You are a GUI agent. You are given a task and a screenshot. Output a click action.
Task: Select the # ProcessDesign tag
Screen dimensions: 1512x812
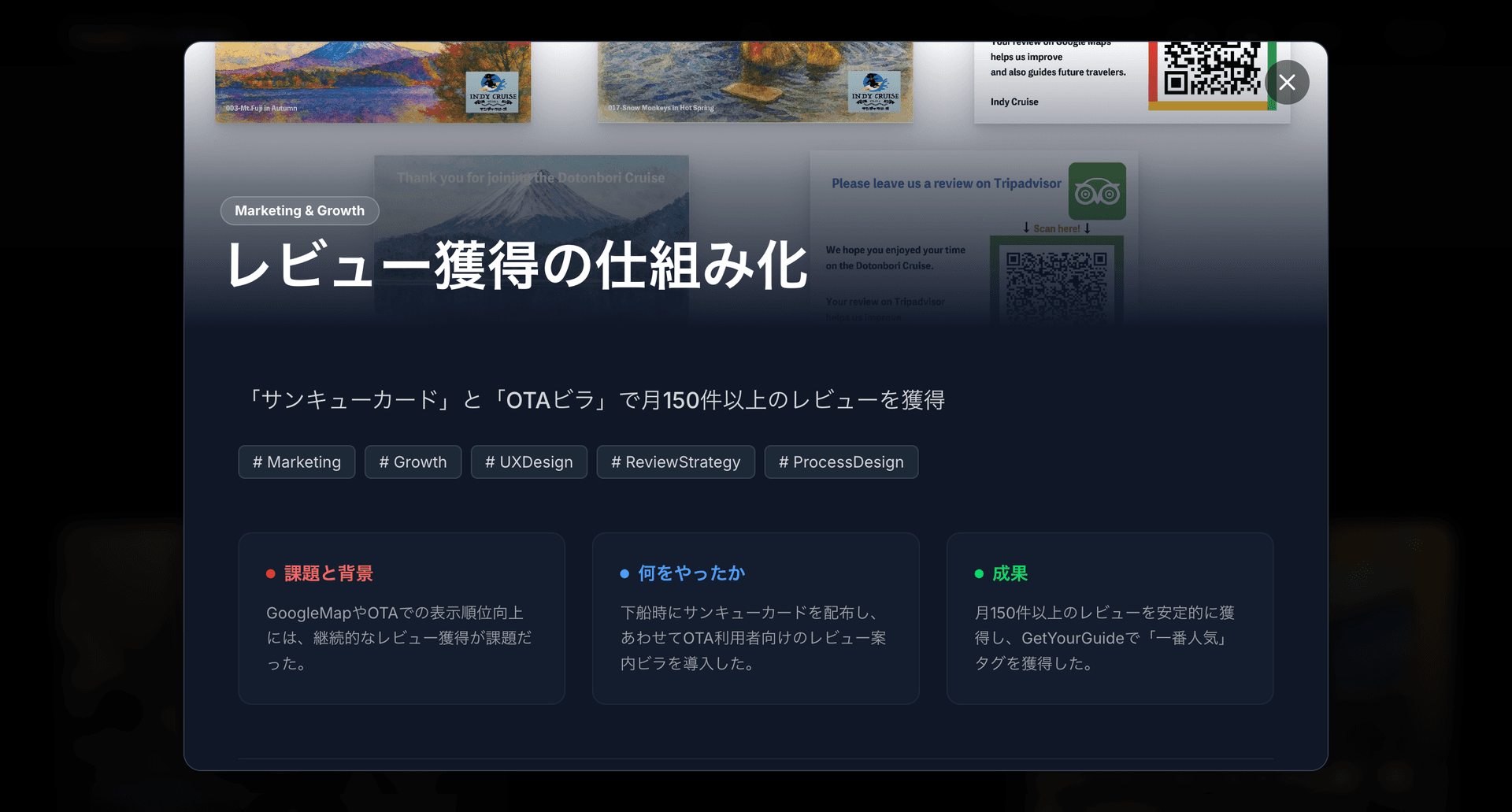pos(841,462)
